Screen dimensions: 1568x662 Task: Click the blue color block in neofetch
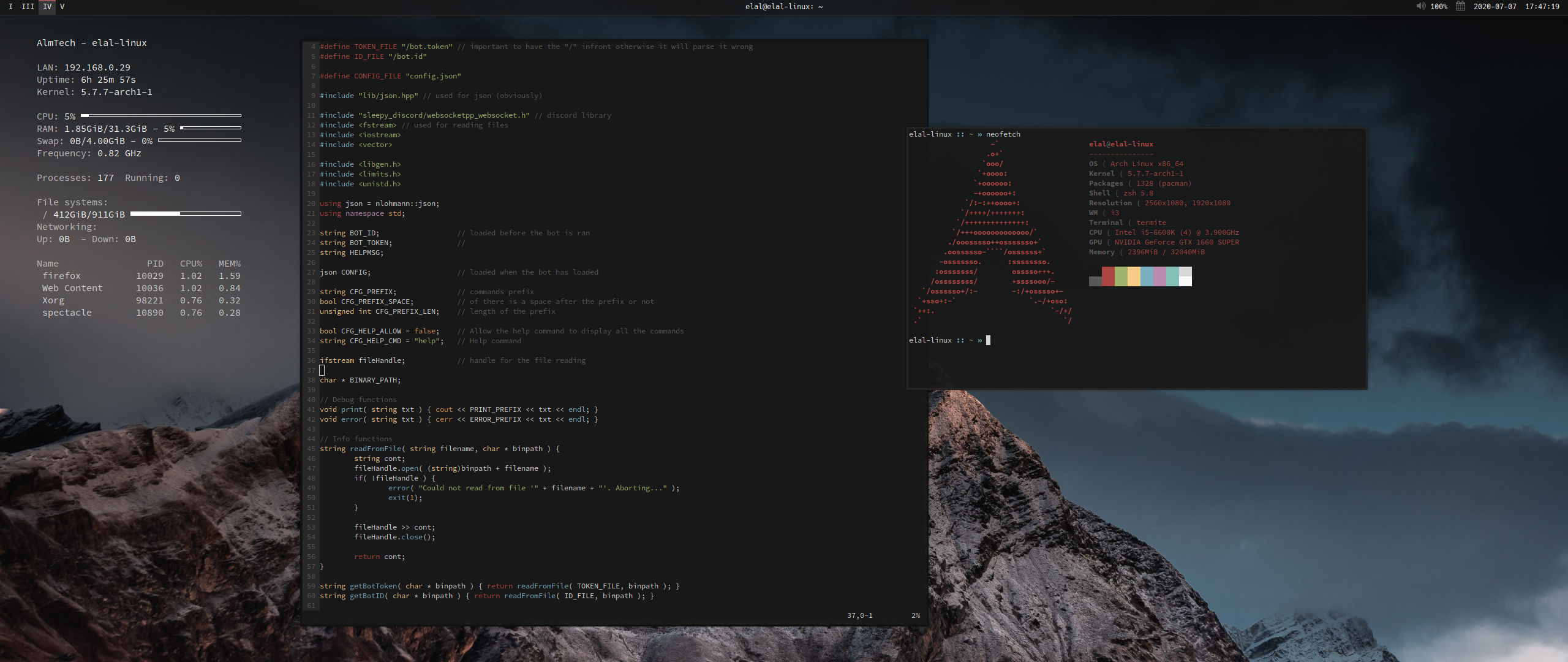tap(1147, 276)
